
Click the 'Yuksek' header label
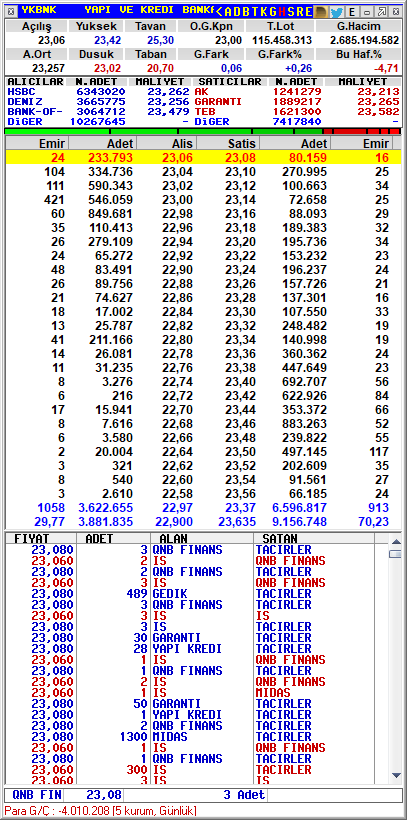click(x=96, y=26)
